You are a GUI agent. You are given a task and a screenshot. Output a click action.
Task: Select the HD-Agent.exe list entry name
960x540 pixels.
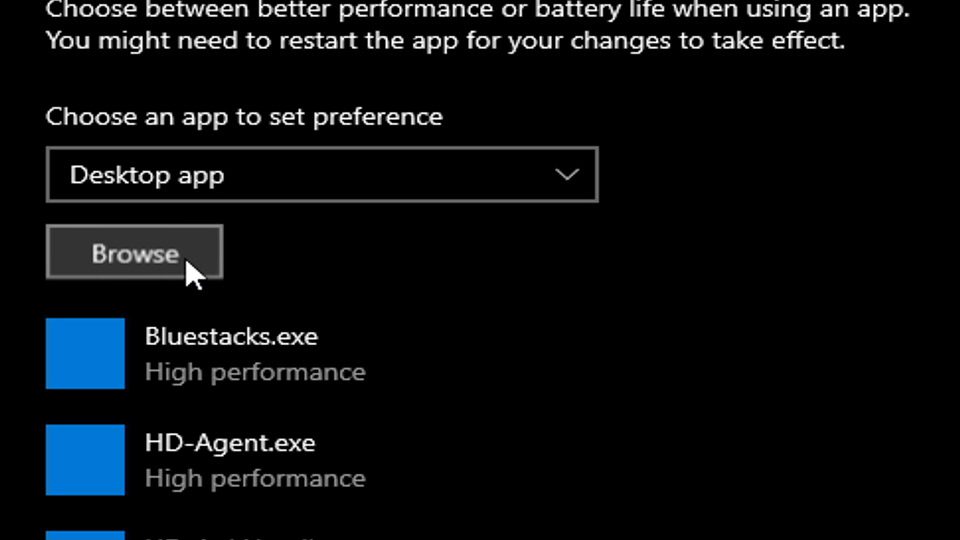230,443
